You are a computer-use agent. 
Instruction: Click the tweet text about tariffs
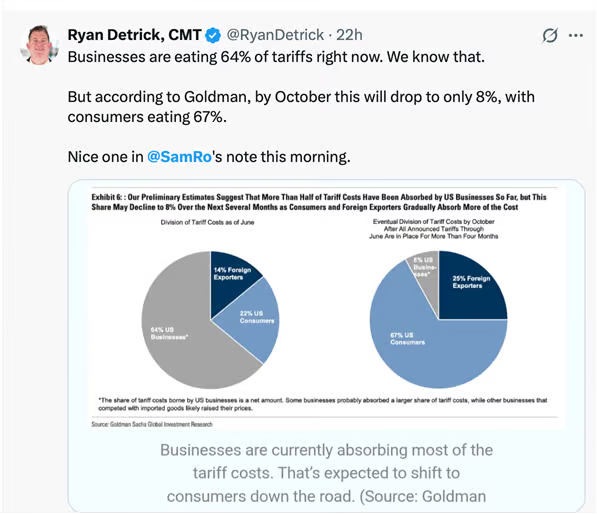point(301,107)
